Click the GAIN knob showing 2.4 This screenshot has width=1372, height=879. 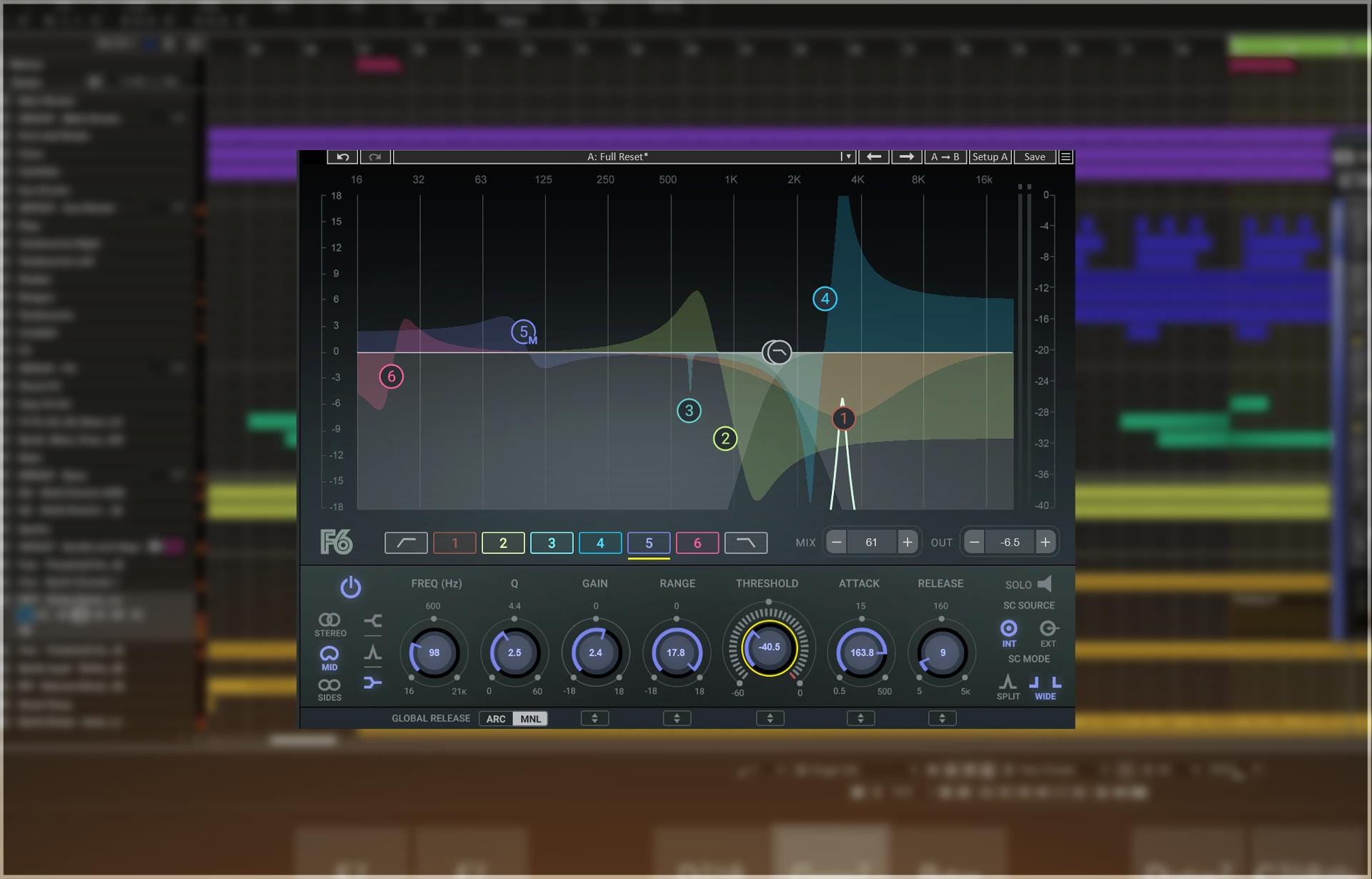(x=595, y=652)
